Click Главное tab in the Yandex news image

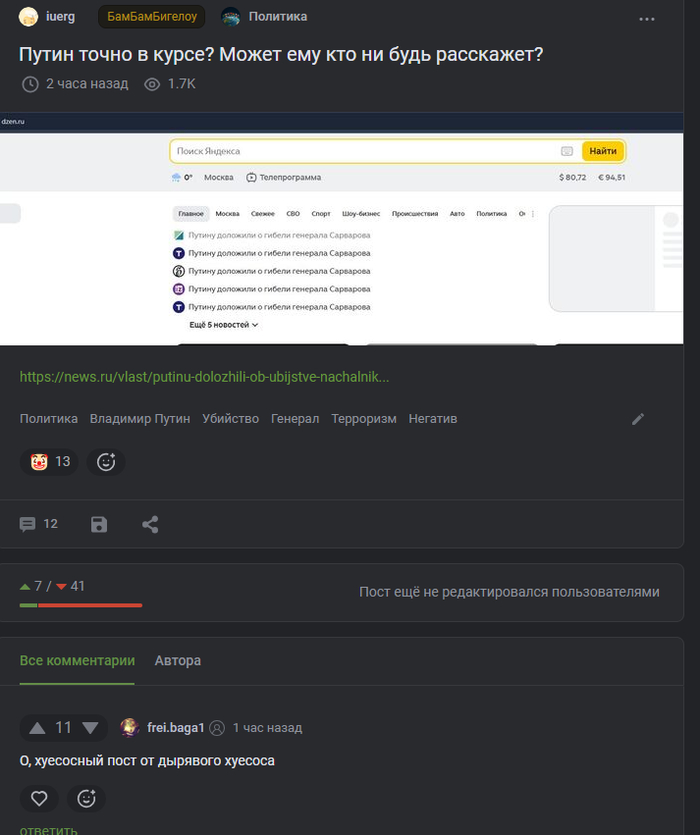[x=191, y=214]
